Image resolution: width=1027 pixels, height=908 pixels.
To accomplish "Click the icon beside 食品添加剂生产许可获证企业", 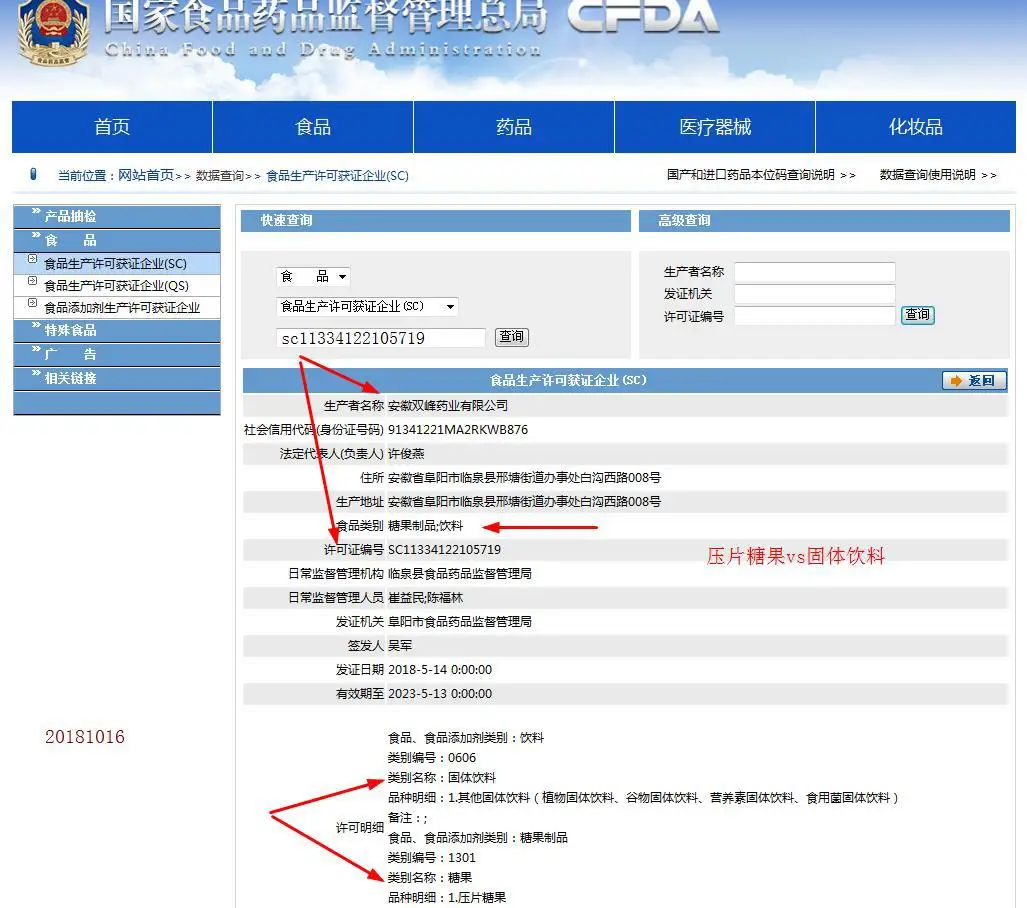I will point(32,303).
